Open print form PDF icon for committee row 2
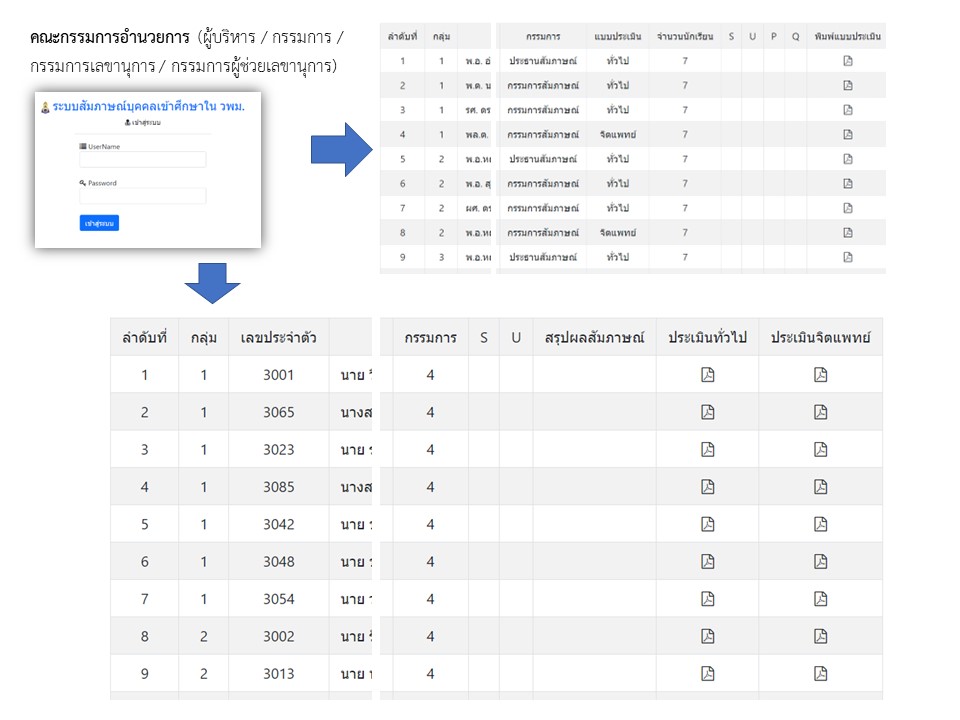 coord(847,85)
